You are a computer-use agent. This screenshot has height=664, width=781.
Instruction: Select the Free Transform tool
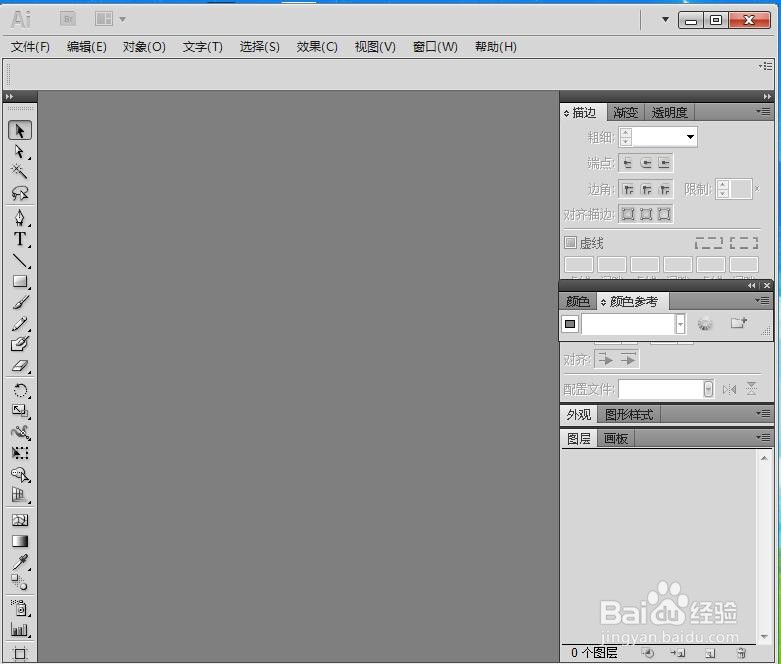pyautogui.click(x=20, y=453)
